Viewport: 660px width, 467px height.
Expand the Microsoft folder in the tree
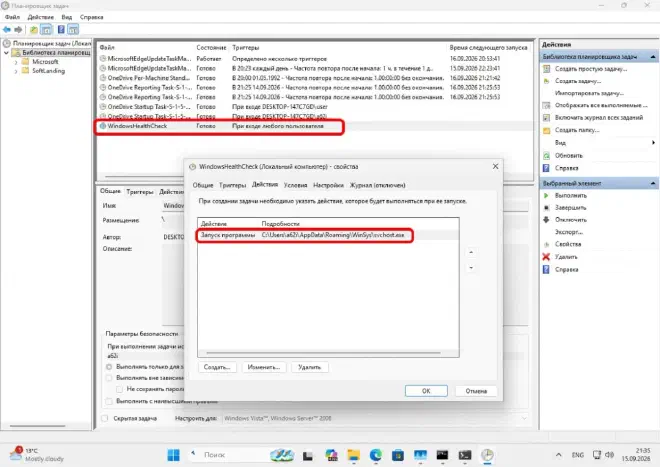click(16, 62)
